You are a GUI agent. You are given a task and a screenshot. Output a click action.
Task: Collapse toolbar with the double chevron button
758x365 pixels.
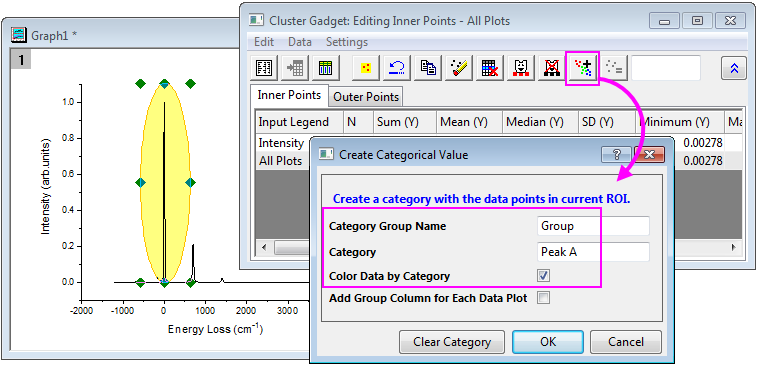734,69
